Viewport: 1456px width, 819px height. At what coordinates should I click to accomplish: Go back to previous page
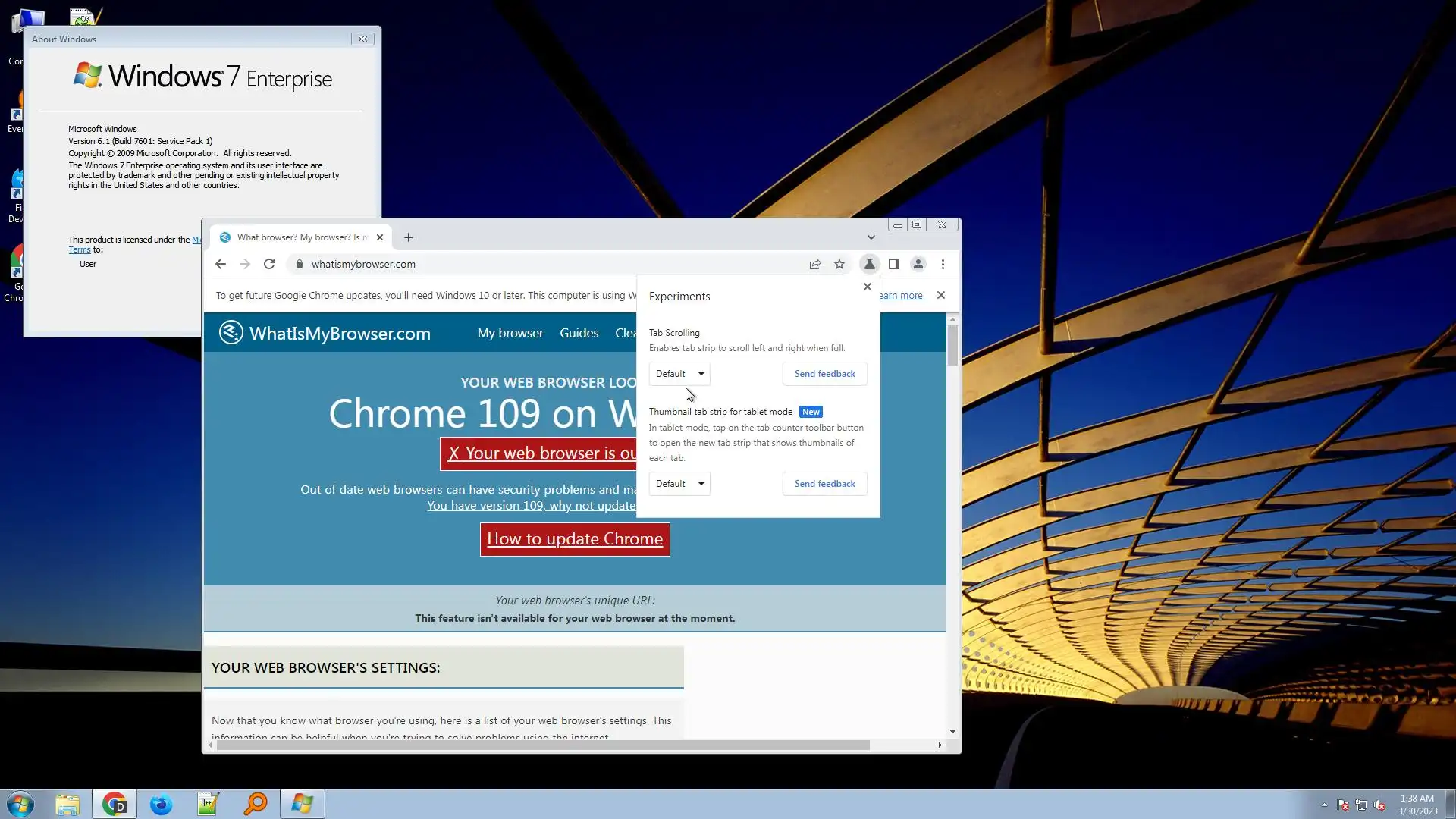pos(221,264)
